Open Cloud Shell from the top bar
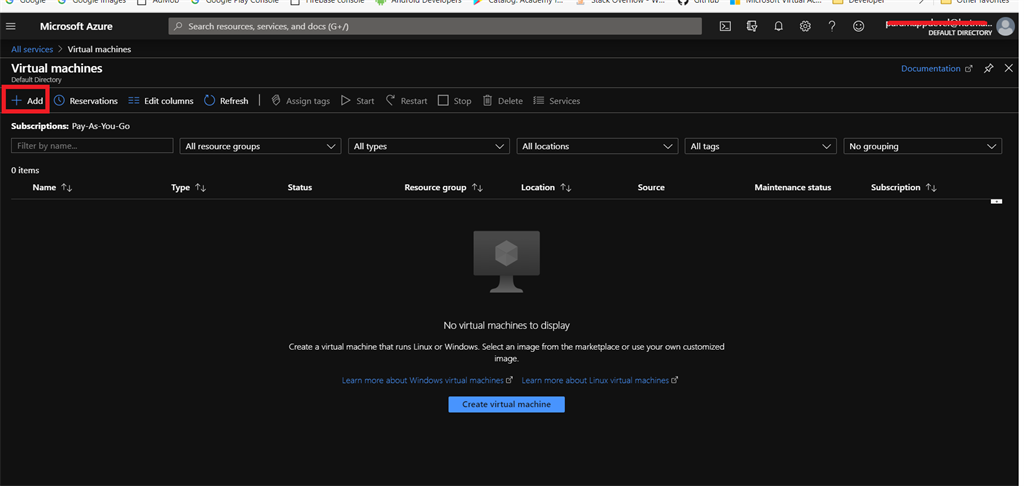 [725, 27]
